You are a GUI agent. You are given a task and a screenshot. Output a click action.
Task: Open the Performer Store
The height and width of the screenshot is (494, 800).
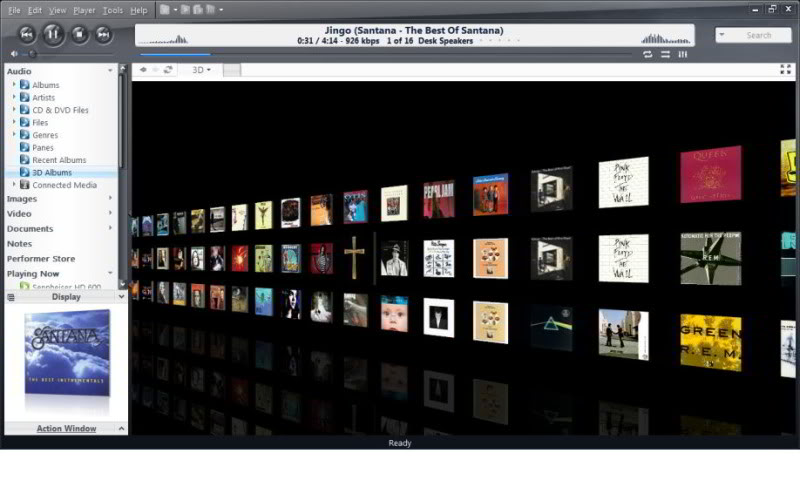coord(41,259)
